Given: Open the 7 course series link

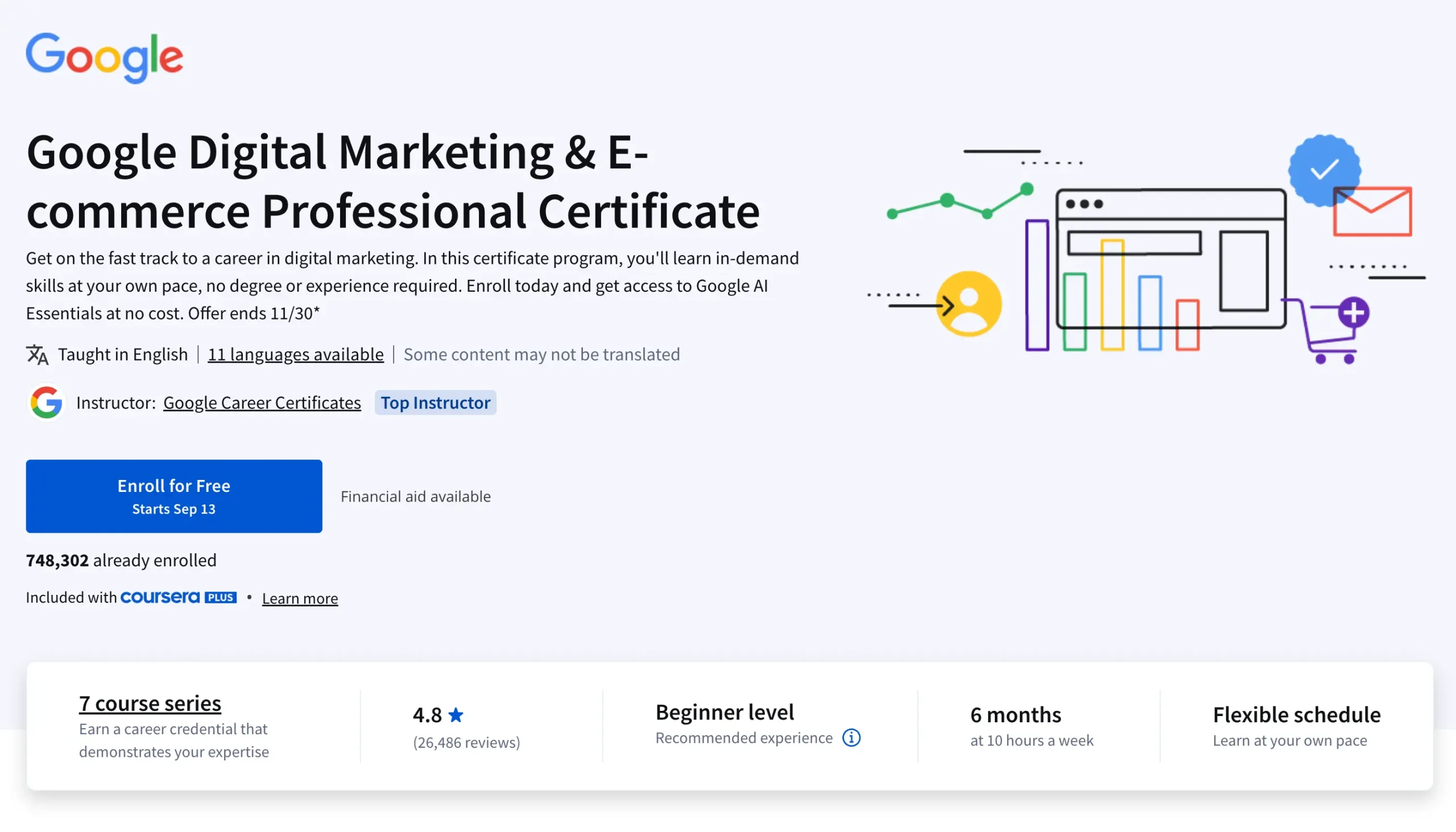Looking at the screenshot, I should click(150, 703).
